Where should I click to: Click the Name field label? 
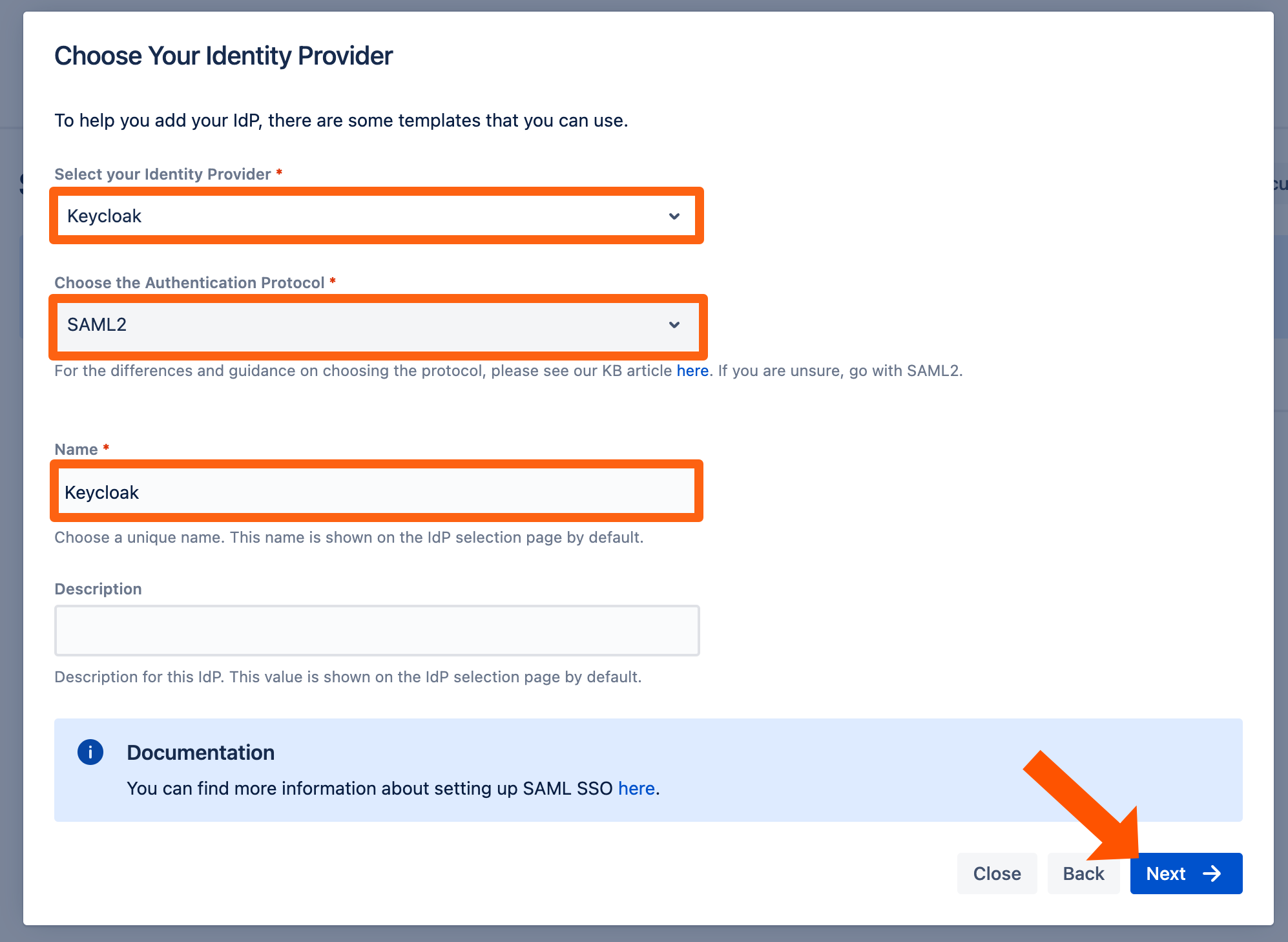(x=76, y=449)
